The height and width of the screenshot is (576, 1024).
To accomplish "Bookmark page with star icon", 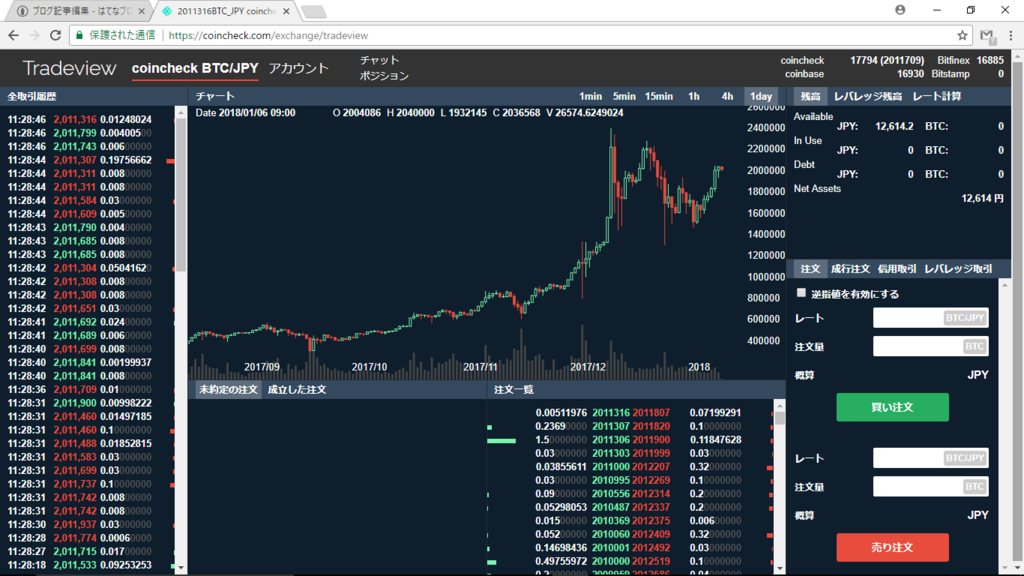I will pyautogui.click(x=962, y=35).
